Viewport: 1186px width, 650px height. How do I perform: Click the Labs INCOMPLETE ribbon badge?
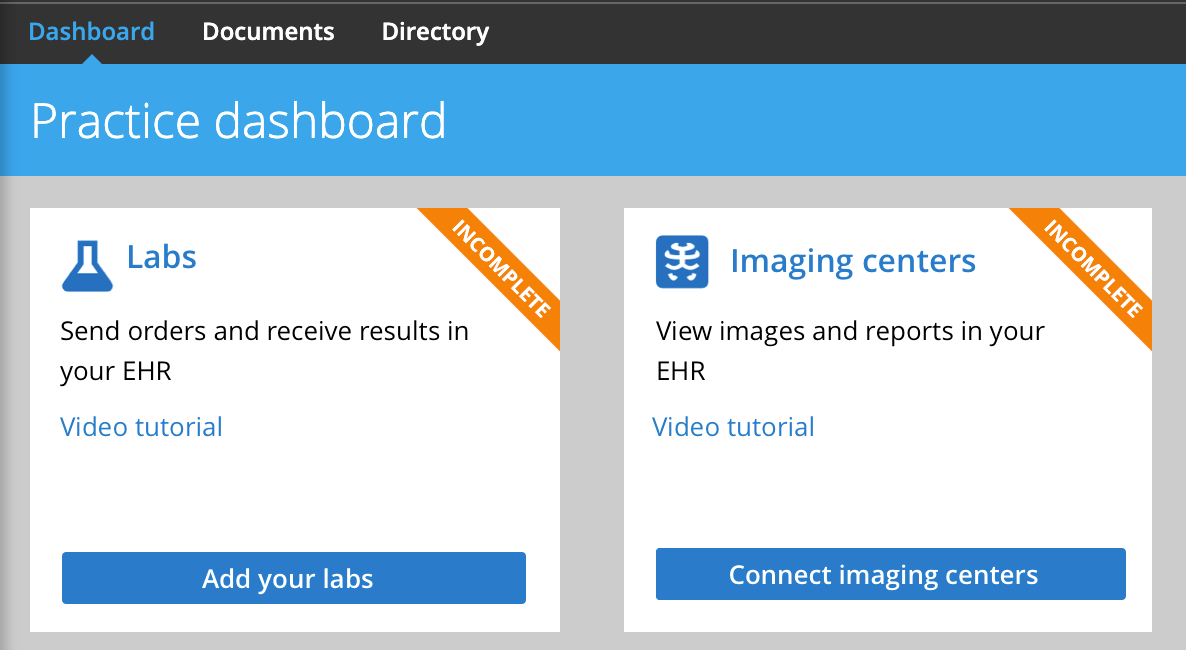point(504,270)
